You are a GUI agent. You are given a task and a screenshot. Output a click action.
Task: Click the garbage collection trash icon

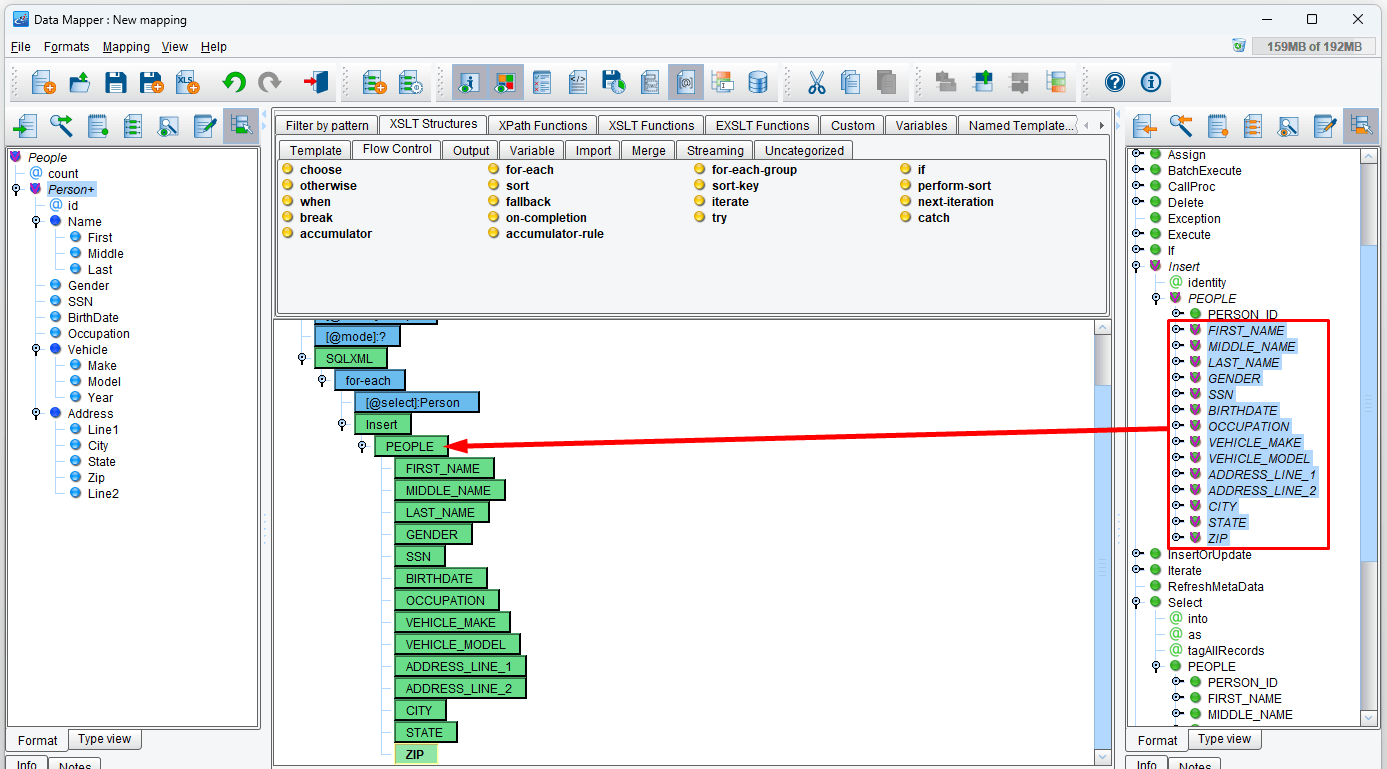(1239, 46)
